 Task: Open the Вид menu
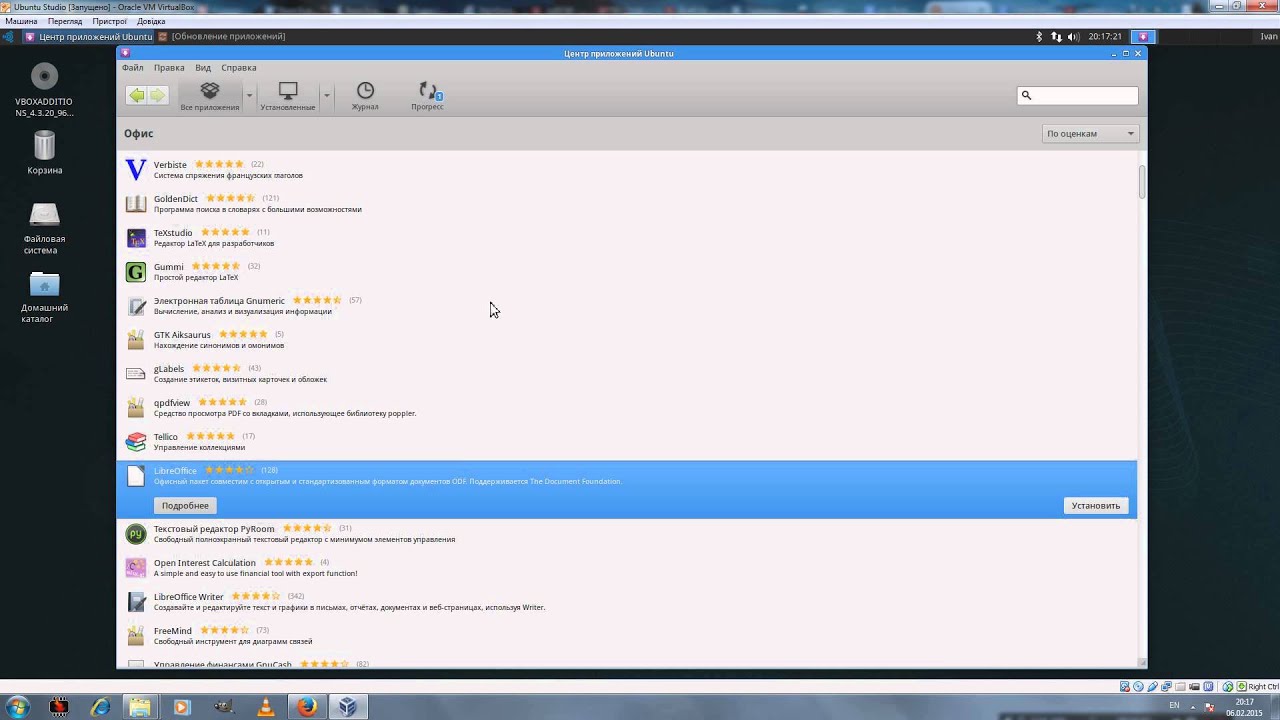coord(203,68)
